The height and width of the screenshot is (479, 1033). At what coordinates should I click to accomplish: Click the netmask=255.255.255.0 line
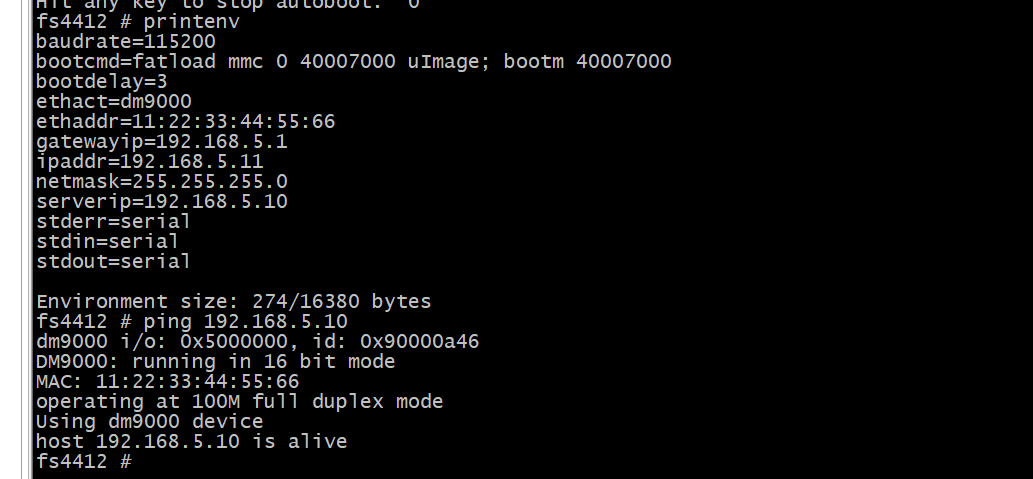coord(162,181)
